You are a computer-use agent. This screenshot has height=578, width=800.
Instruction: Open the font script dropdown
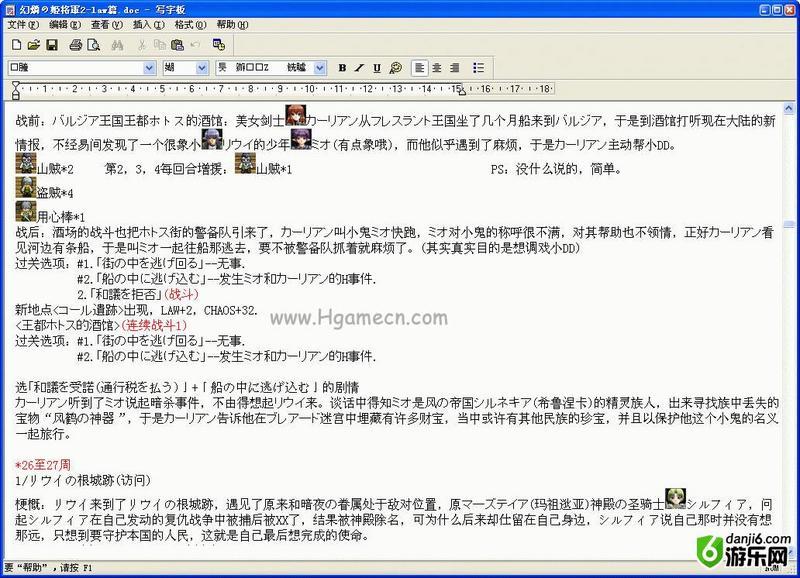pos(322,68)
